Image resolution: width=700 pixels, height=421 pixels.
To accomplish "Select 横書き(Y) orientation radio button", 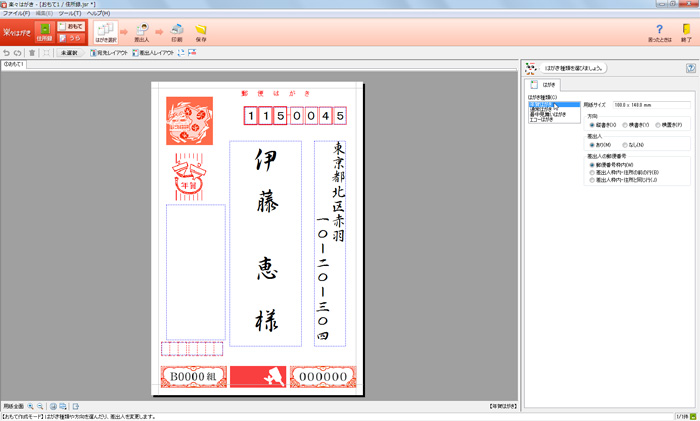I will pyautogui.click(x=626, y=125).
